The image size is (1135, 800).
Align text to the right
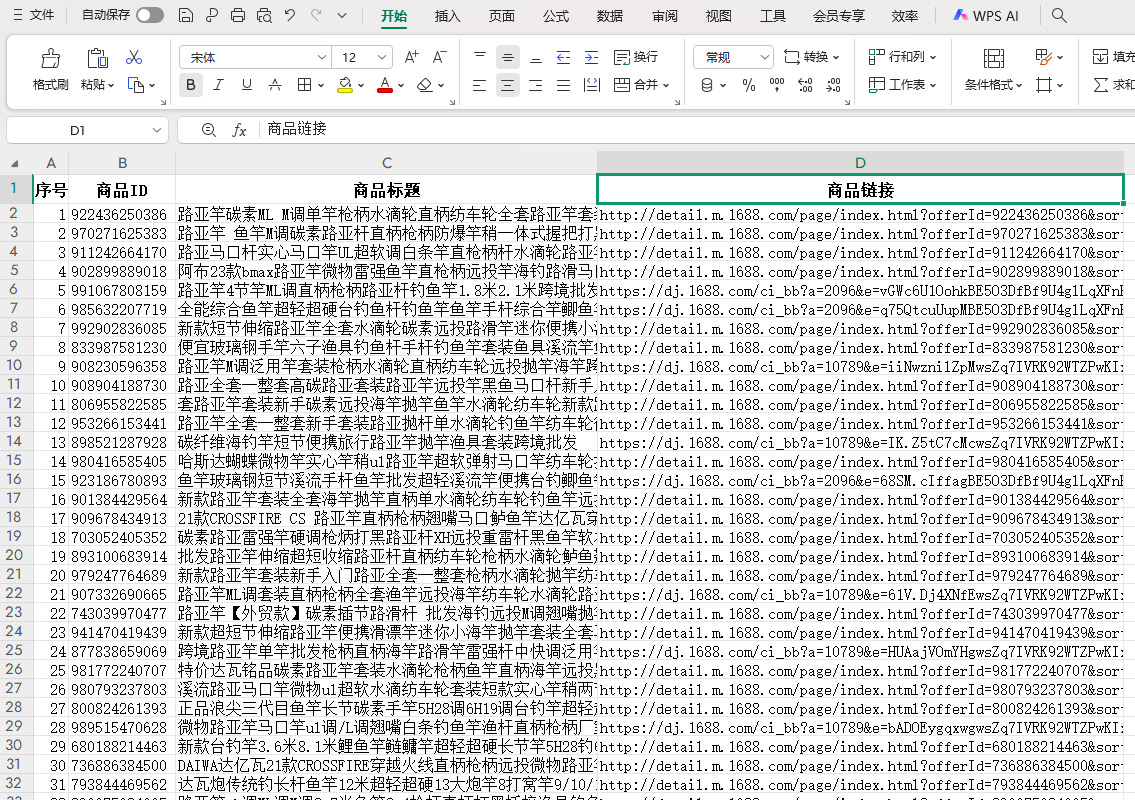coord(536,85)
